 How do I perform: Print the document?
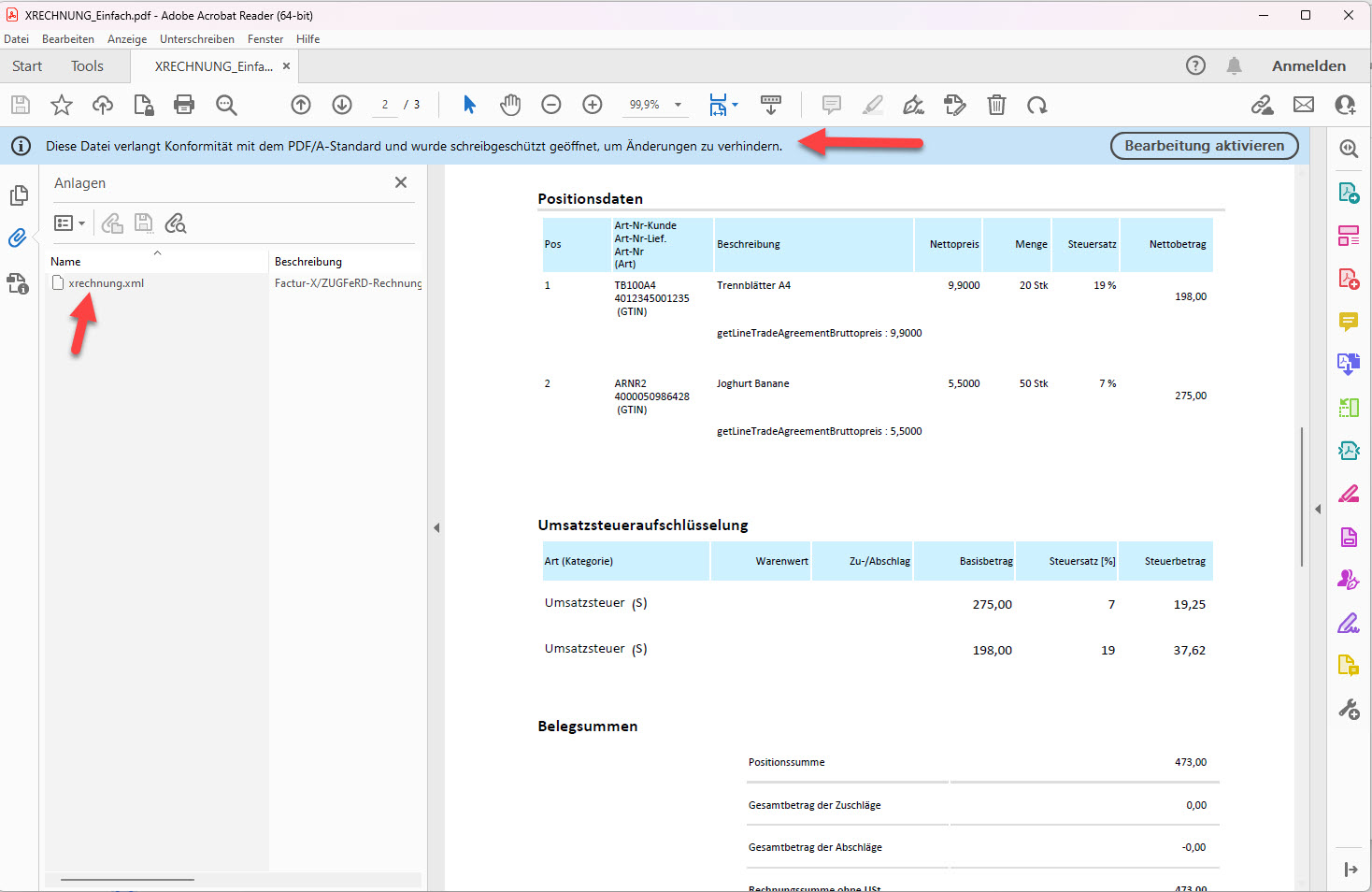point(185,105)
